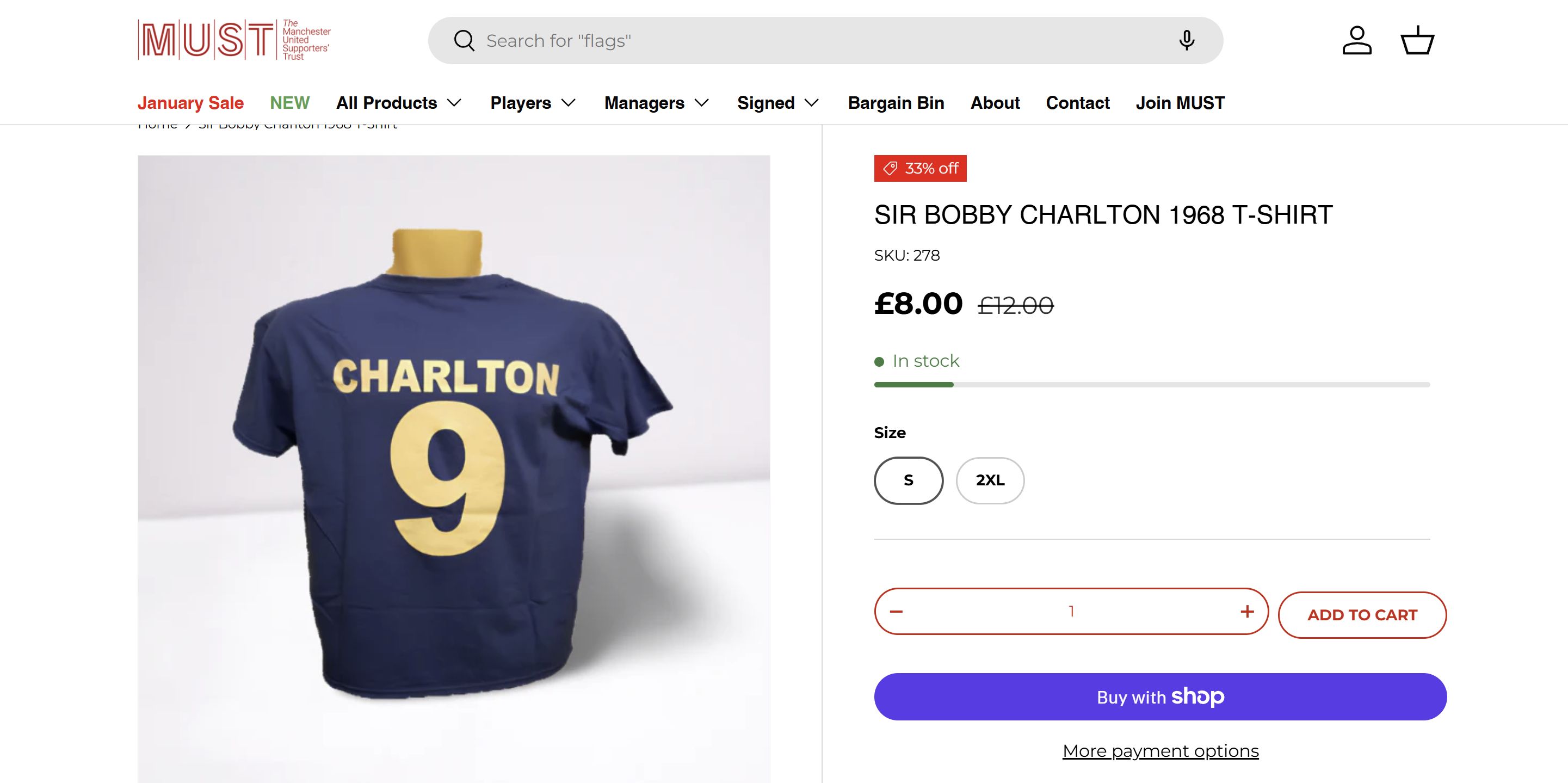Expand the Managers dropdown
The width and height of the screenshot is (1568, 783).
tap(656, 103)
